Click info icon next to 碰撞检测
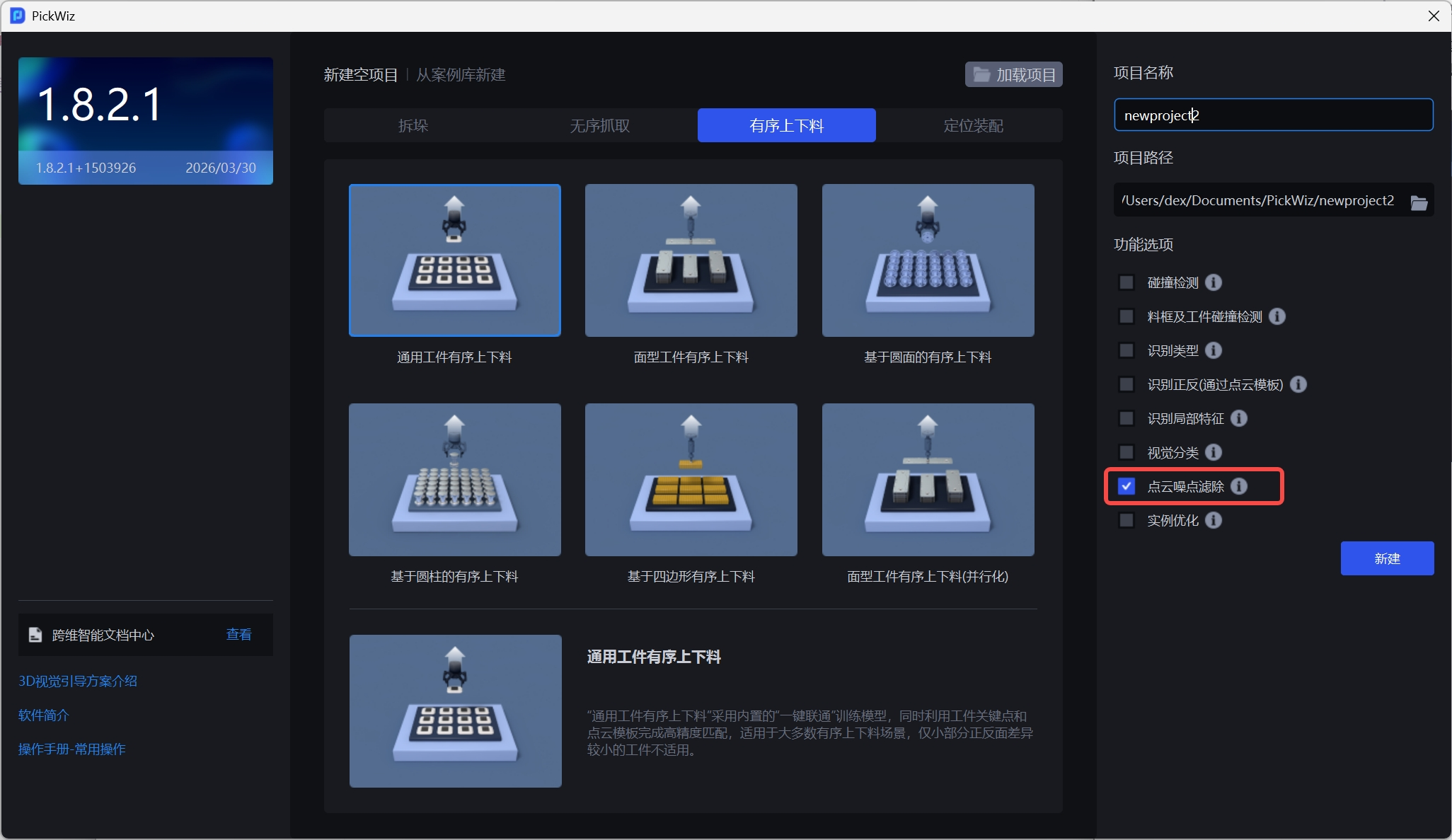Screen dimensions: 1452x840 (1213, 282)
